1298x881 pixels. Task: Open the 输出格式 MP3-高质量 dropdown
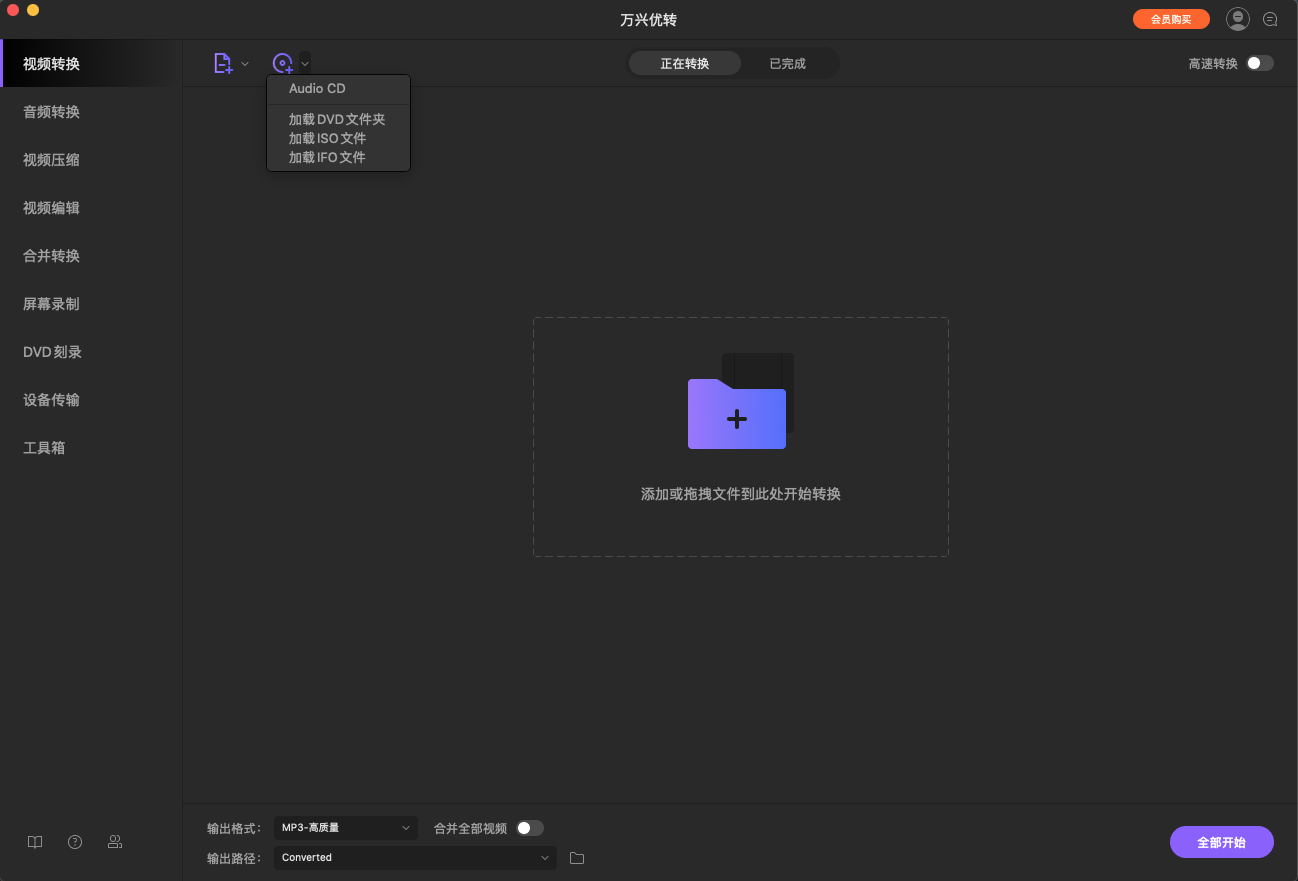click(346, 828)
